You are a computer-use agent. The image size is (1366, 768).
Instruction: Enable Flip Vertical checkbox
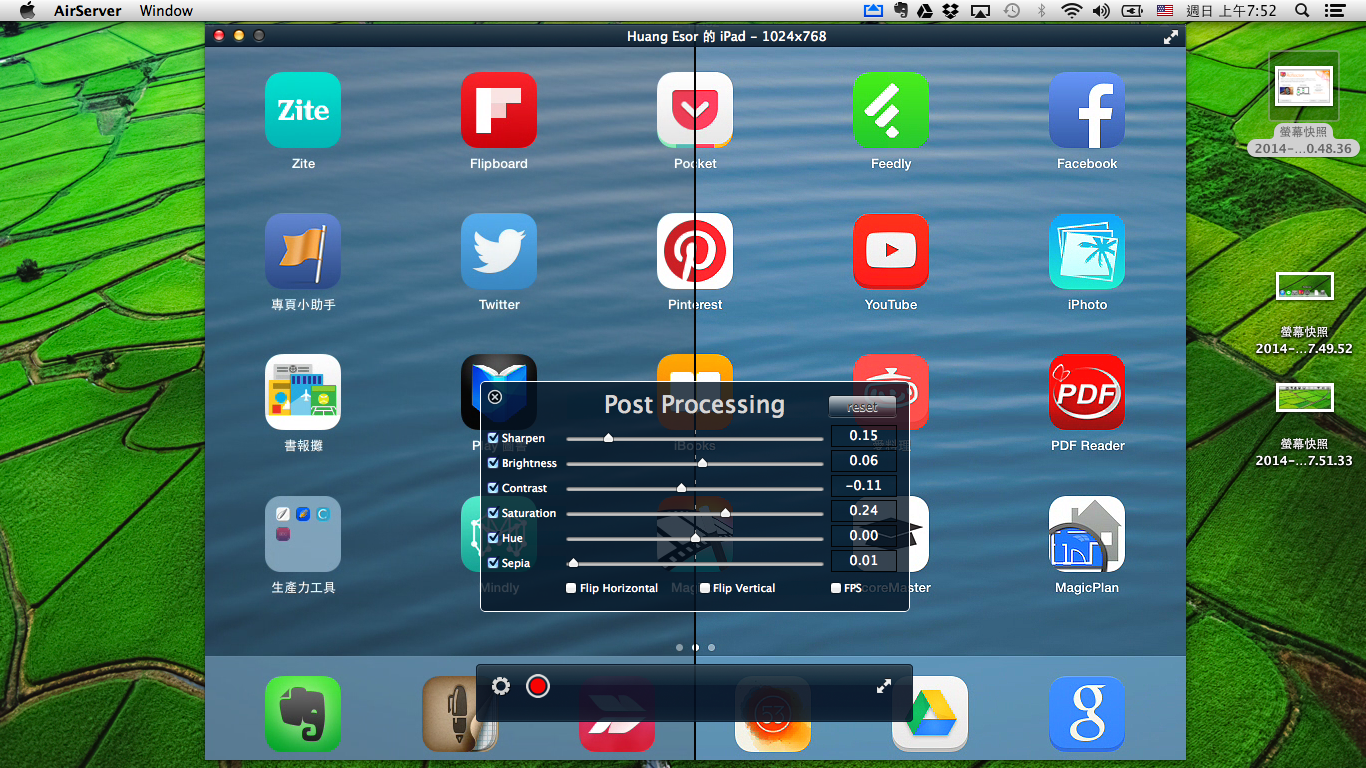click(705, 588)
